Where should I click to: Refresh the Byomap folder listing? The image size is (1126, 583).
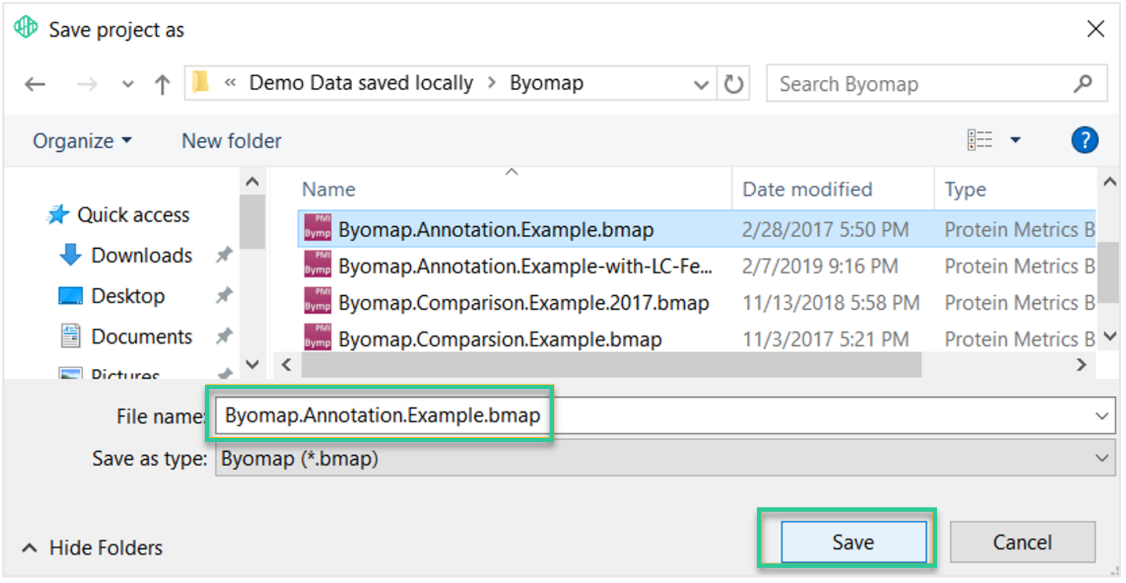[x=733, y=84]
